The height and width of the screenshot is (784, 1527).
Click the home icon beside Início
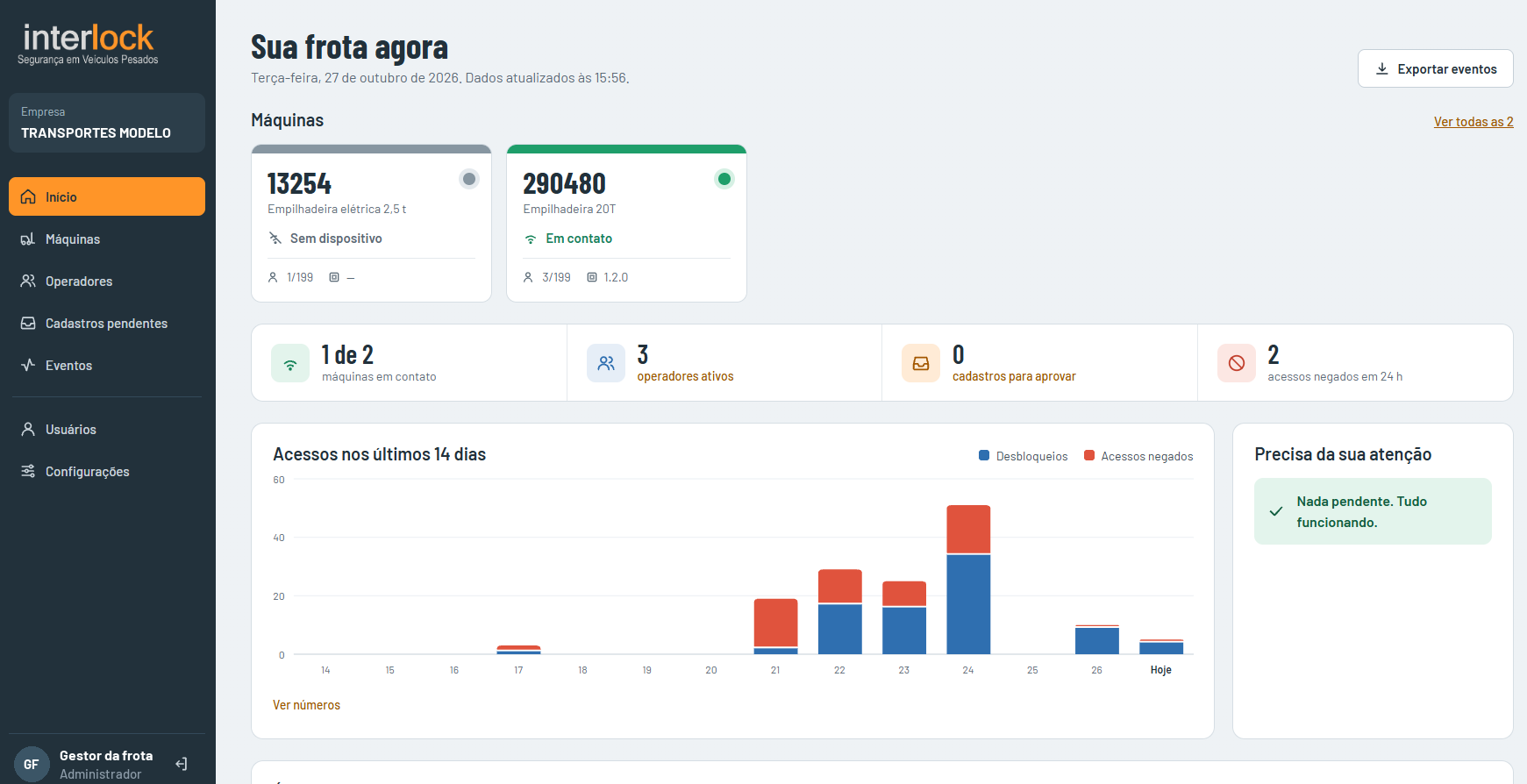point(28,196)
